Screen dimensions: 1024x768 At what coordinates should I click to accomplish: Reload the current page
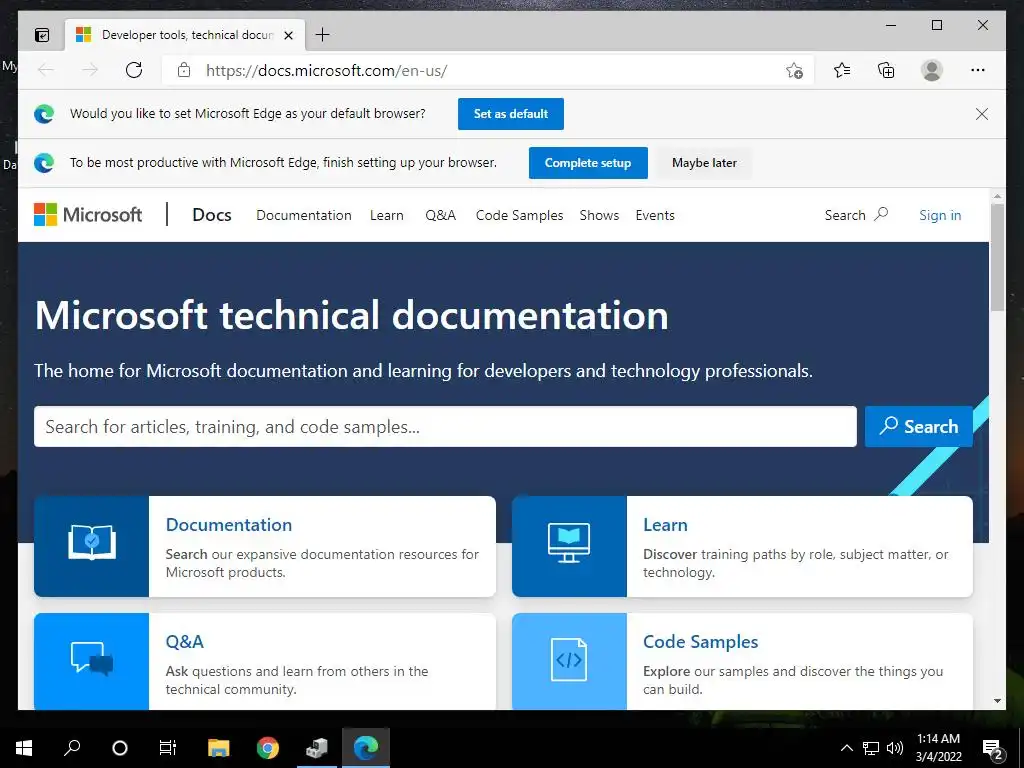pyautogui.click(x=134, y=70)
